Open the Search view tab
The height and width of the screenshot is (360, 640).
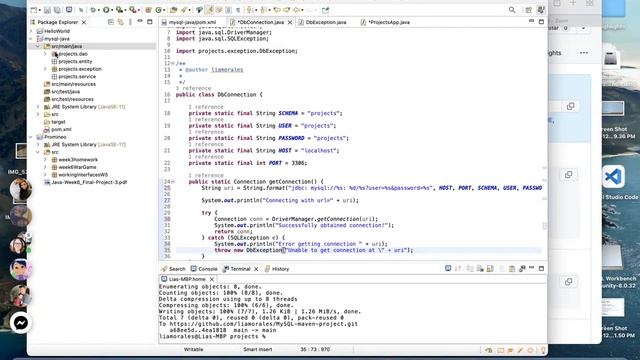click(173, 269)
